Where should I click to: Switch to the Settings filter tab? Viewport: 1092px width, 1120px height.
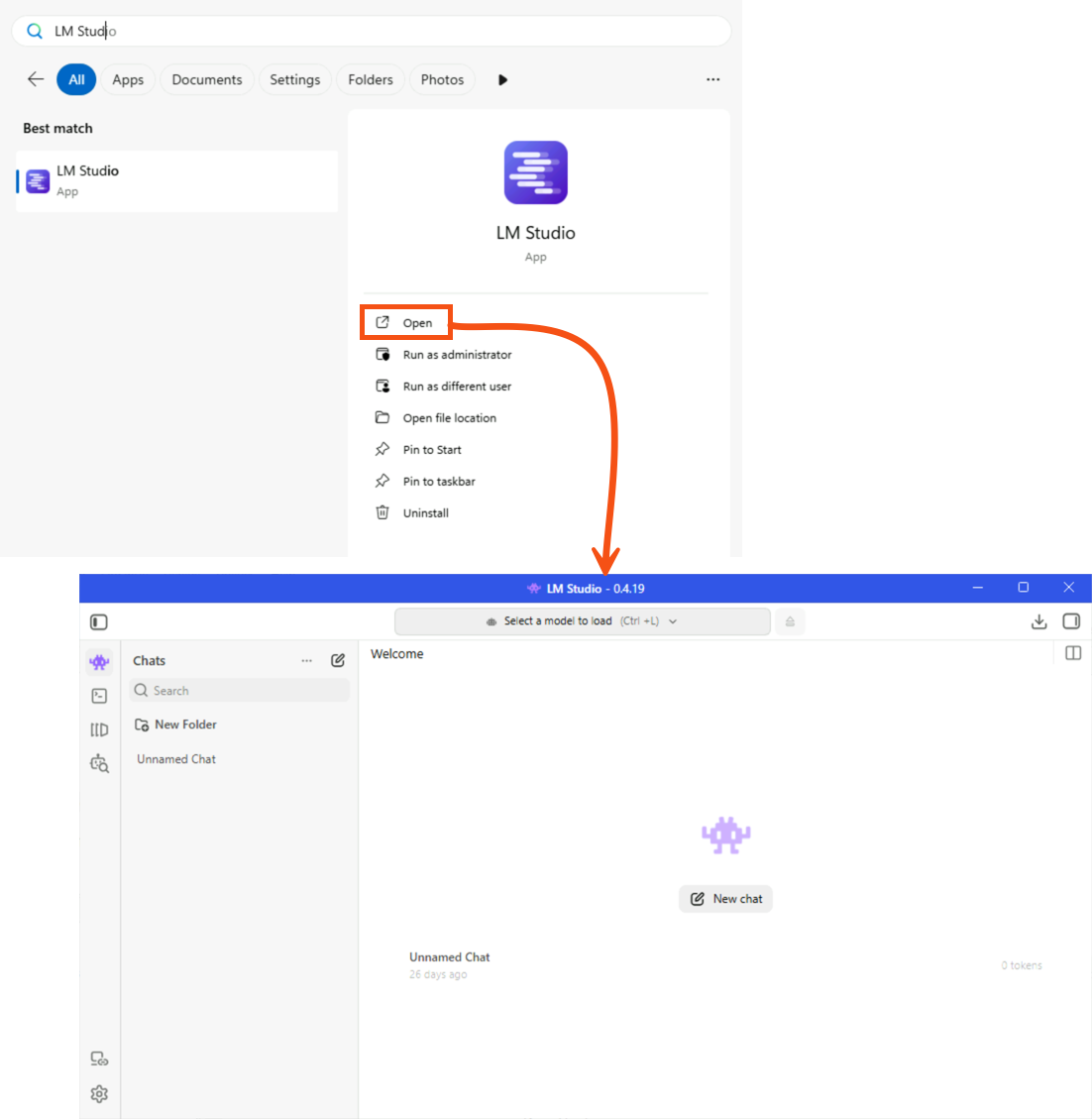coord(295,79)
